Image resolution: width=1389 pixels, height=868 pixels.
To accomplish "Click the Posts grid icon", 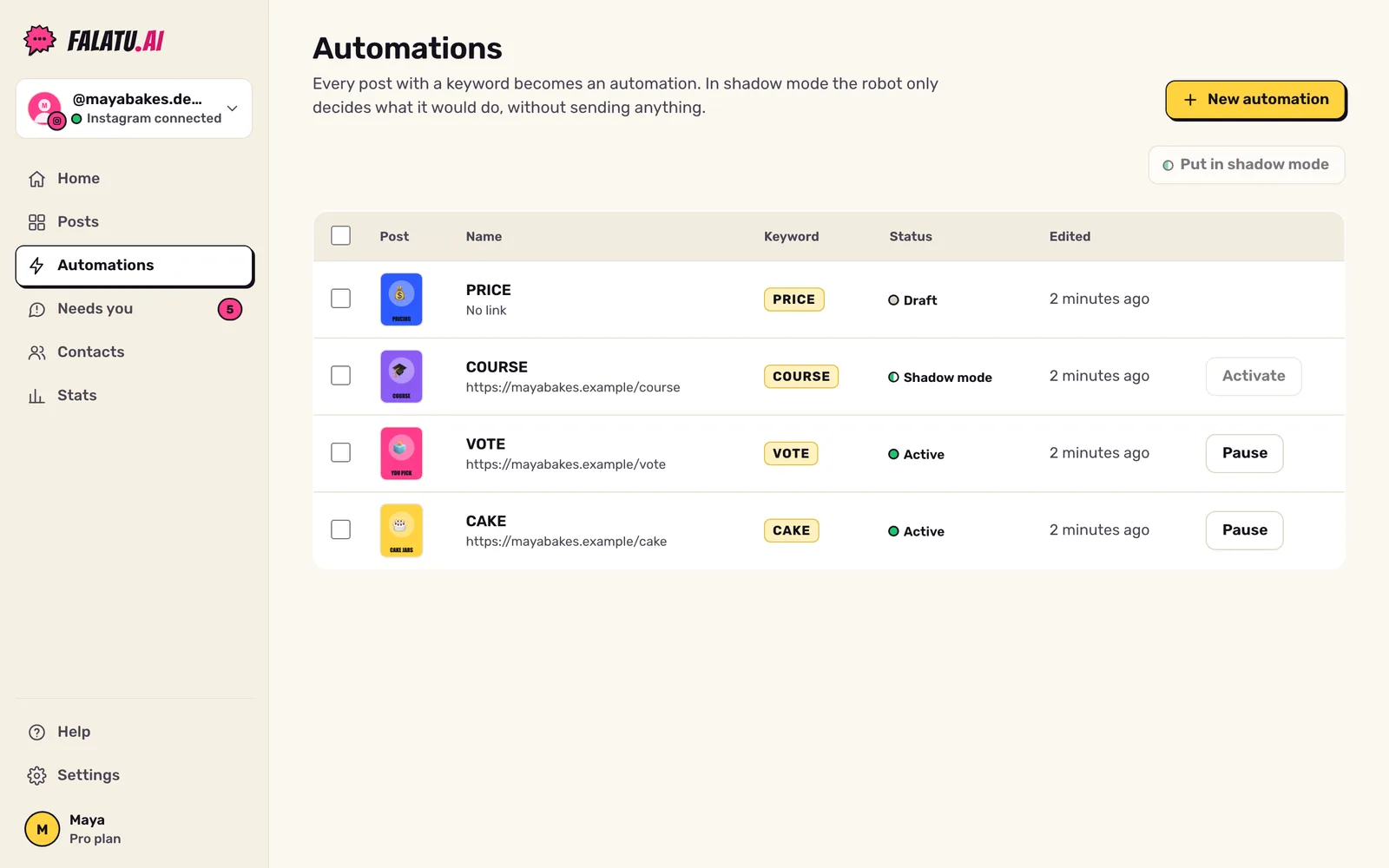I will [x=36, y=222].
